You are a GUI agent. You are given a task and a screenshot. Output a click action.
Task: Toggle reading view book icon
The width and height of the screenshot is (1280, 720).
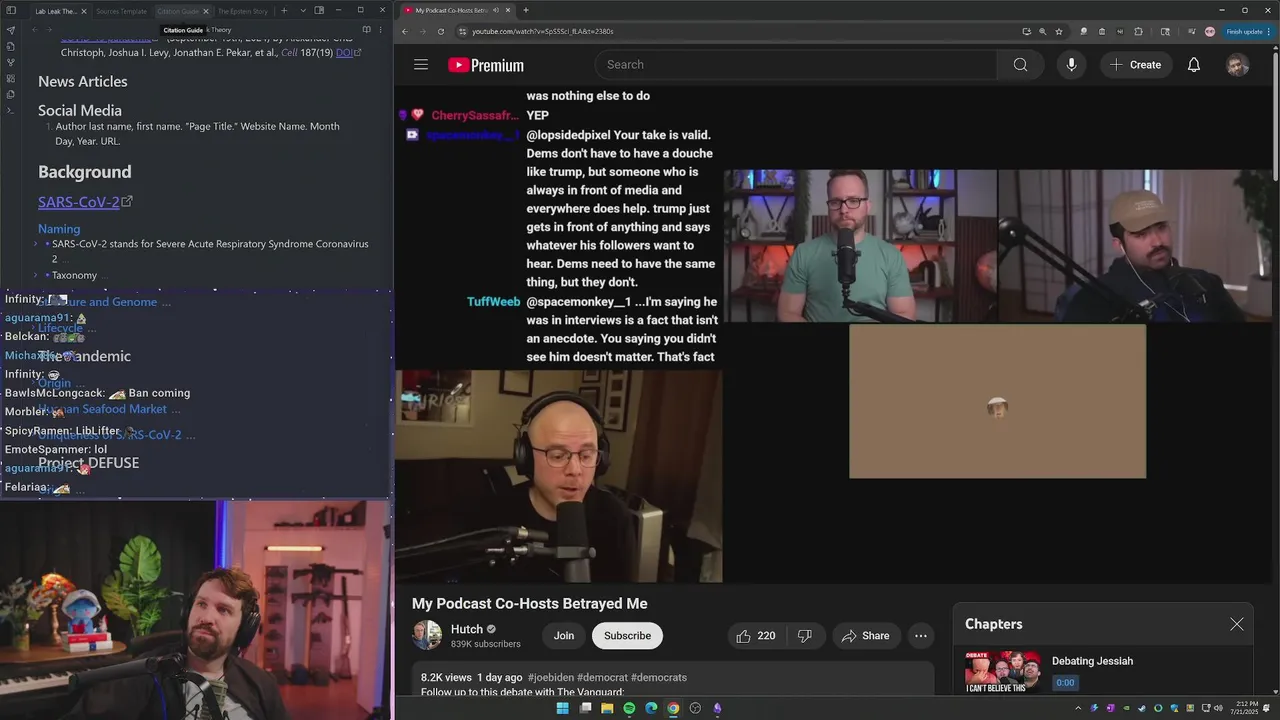tap(366, 30)
